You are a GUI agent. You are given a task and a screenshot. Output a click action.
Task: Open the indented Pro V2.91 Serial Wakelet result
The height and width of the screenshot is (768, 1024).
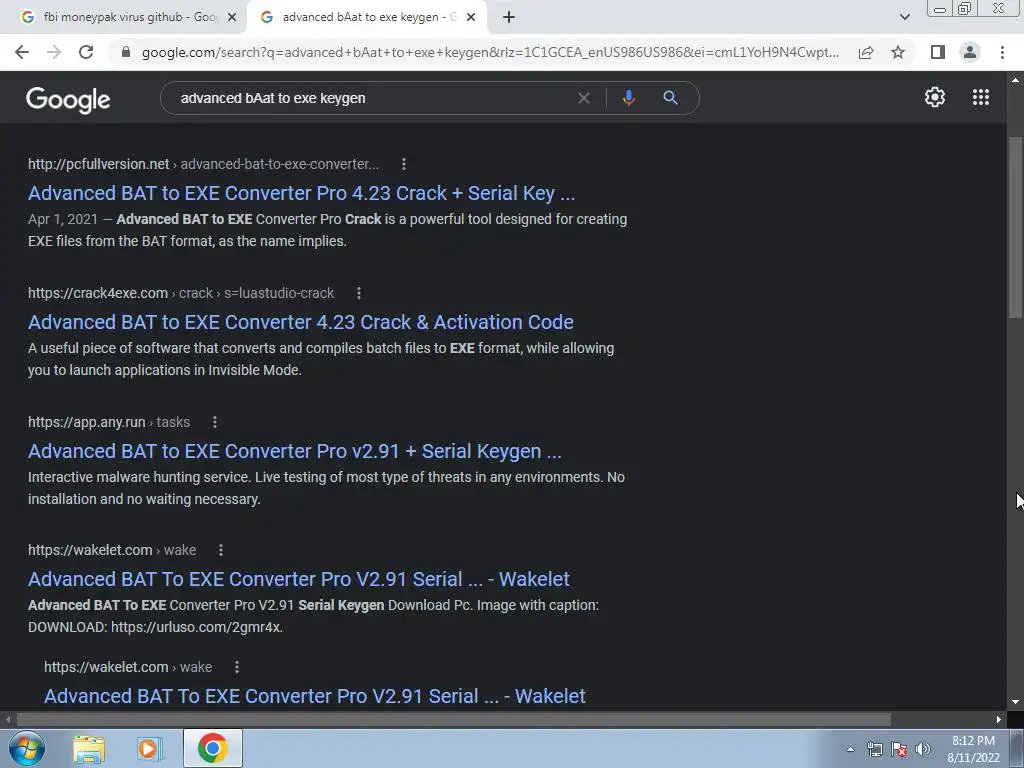(x=315, y=696)
